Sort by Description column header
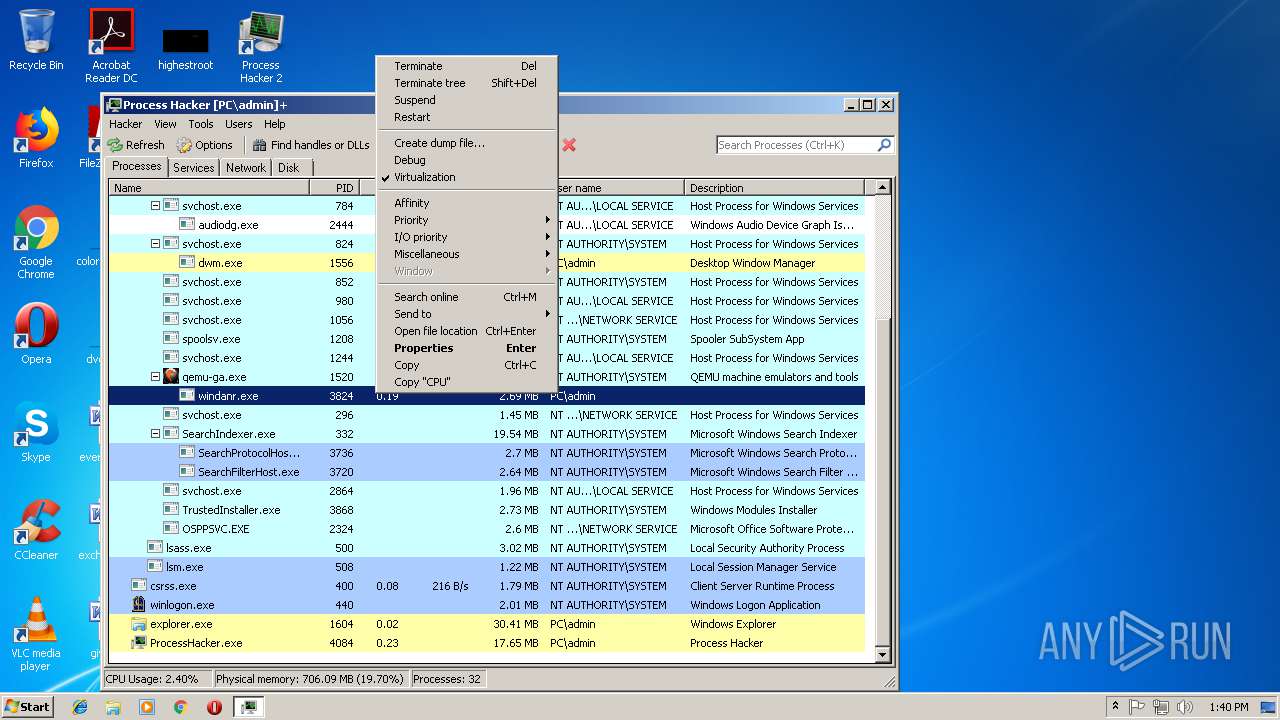The height and width of the screenshot is (720, 1280). (774, 188)
